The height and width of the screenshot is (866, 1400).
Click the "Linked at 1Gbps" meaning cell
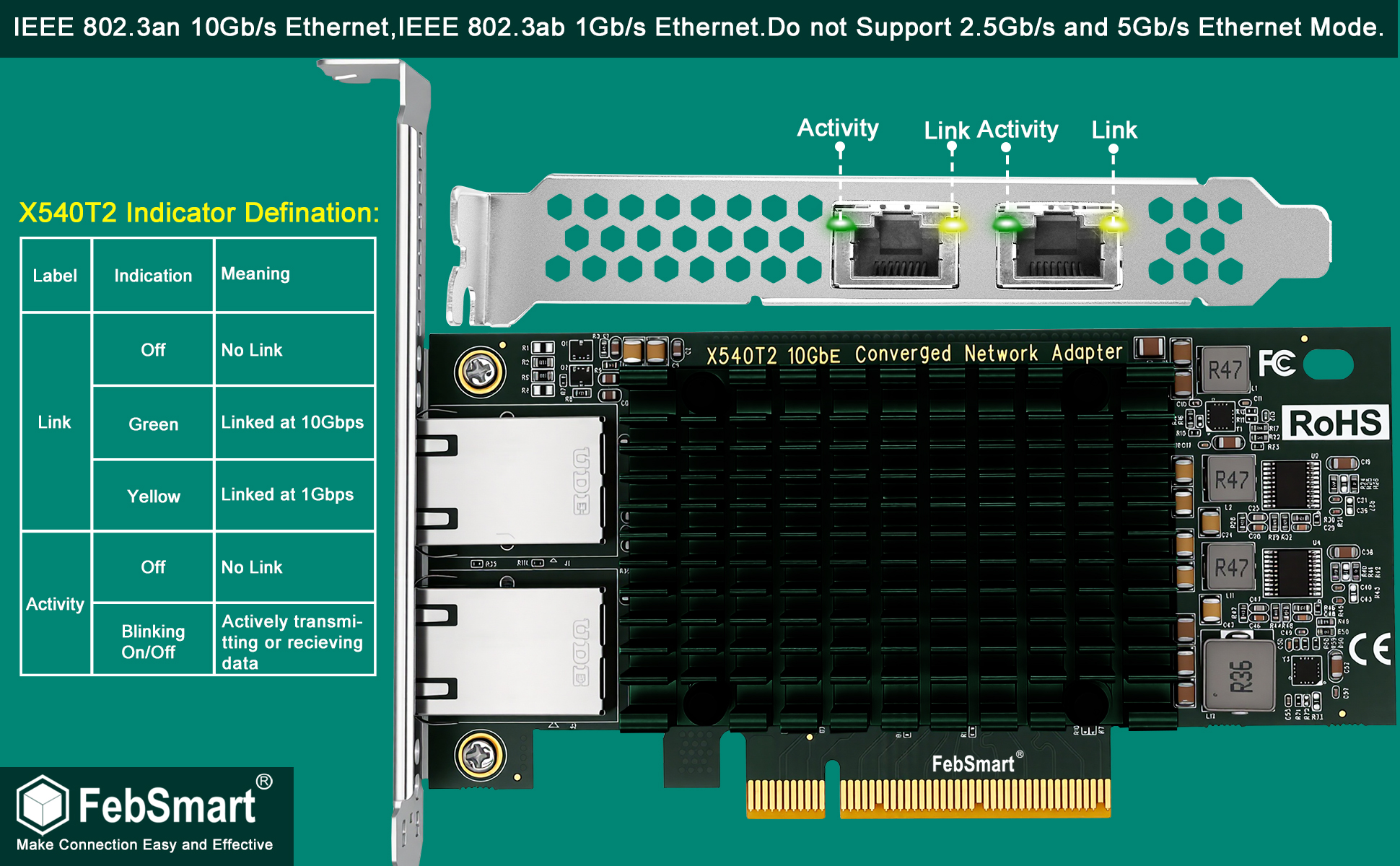294,495
